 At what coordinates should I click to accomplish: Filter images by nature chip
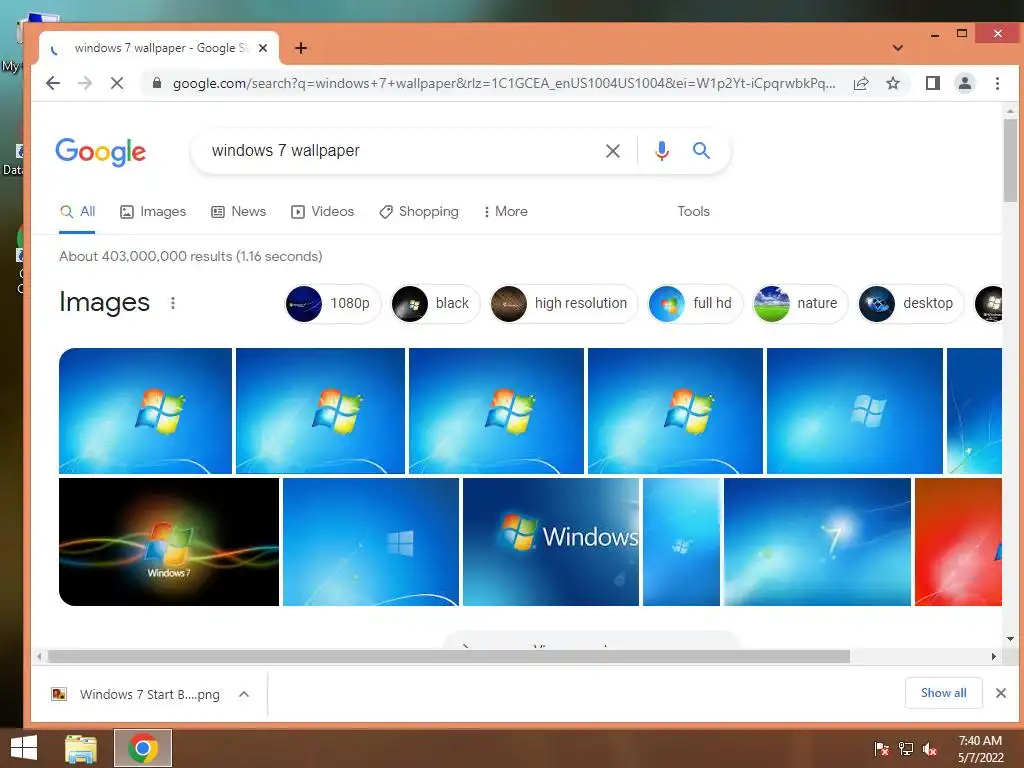(x=800, y=303)
